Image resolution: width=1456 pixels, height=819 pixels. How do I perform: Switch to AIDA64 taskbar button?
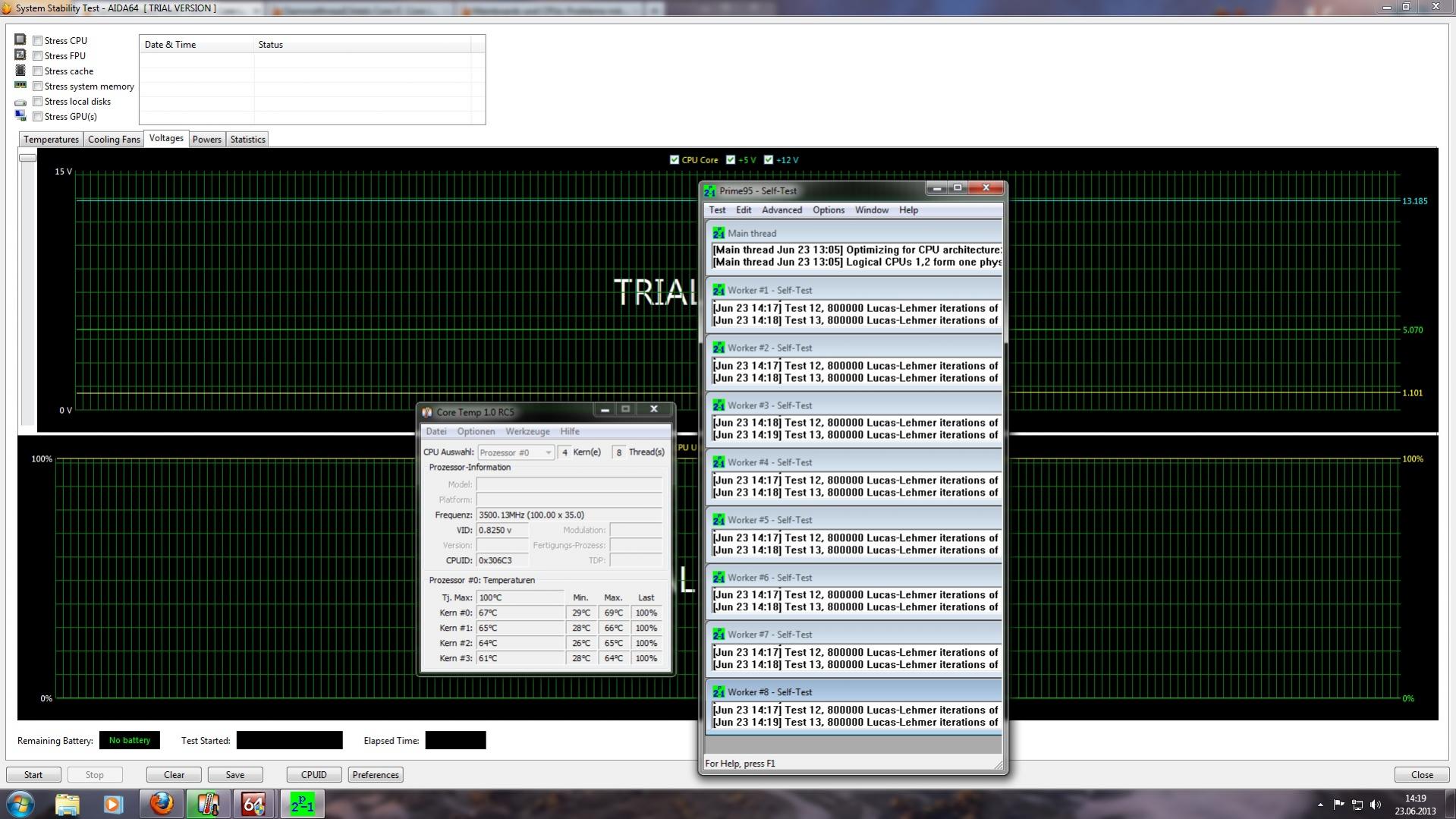point(253,804)
